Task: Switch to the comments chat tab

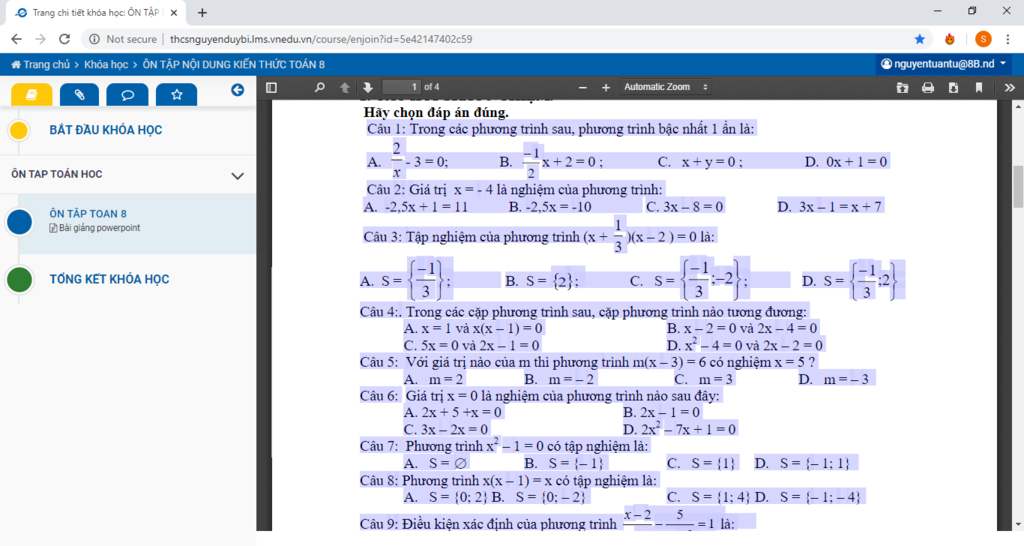Action: [x=128, y=95]
